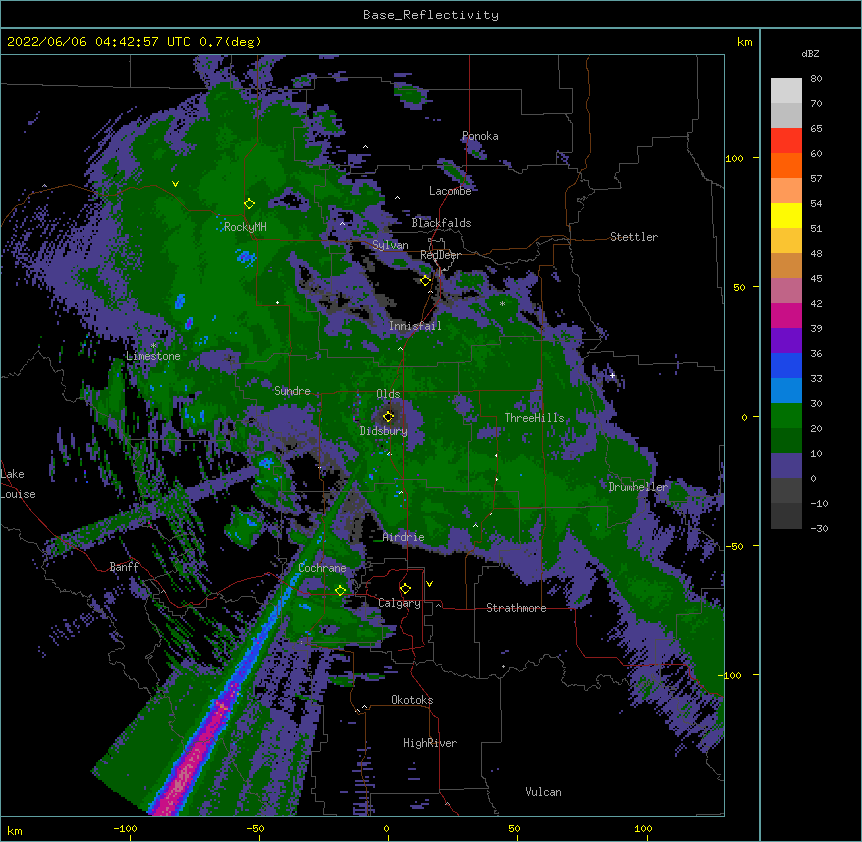The image size is (862, 842).
Task: Click the yellow diamond marker near RockyMH
Action: pyautogui.click(x=249, y=203)
